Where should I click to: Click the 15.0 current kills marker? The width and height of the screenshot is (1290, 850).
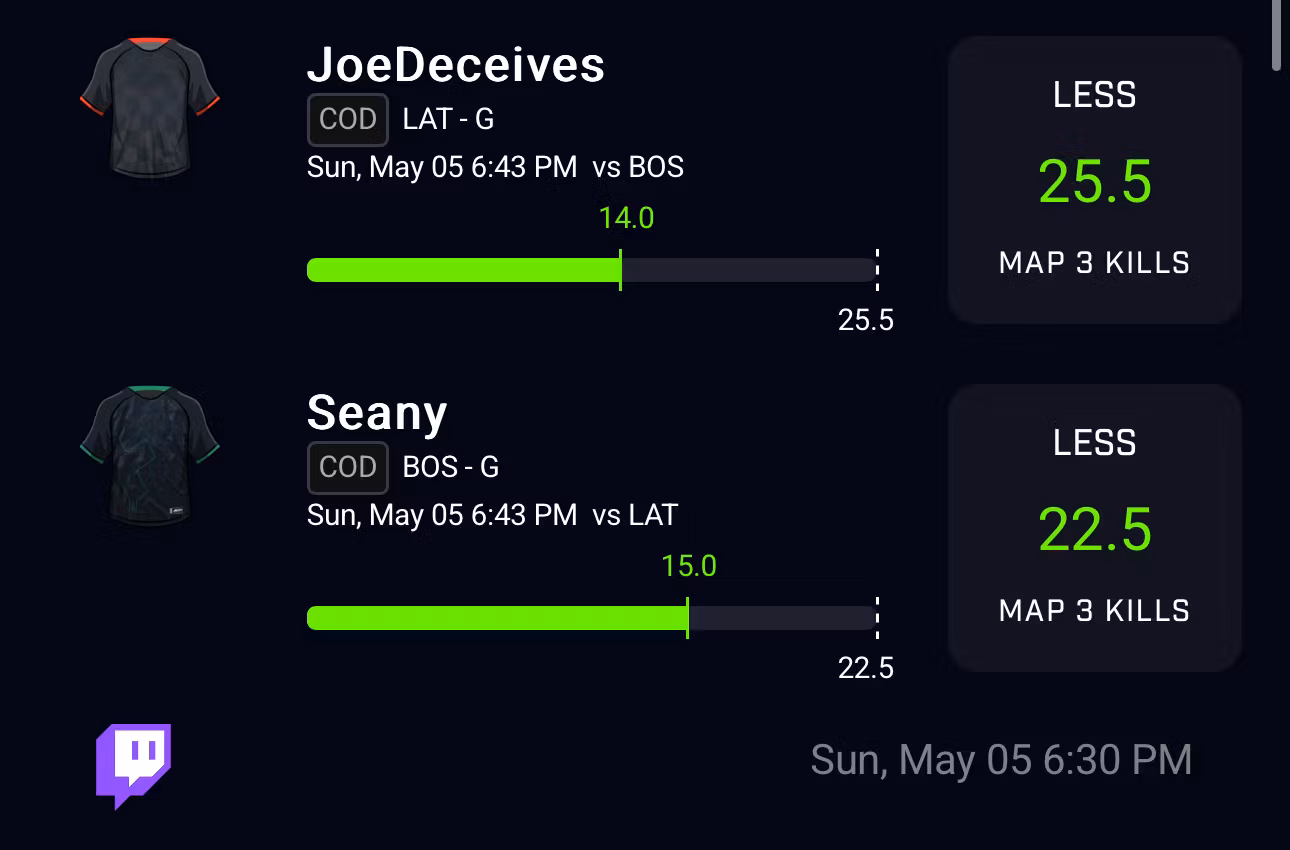tap(689, 566)
